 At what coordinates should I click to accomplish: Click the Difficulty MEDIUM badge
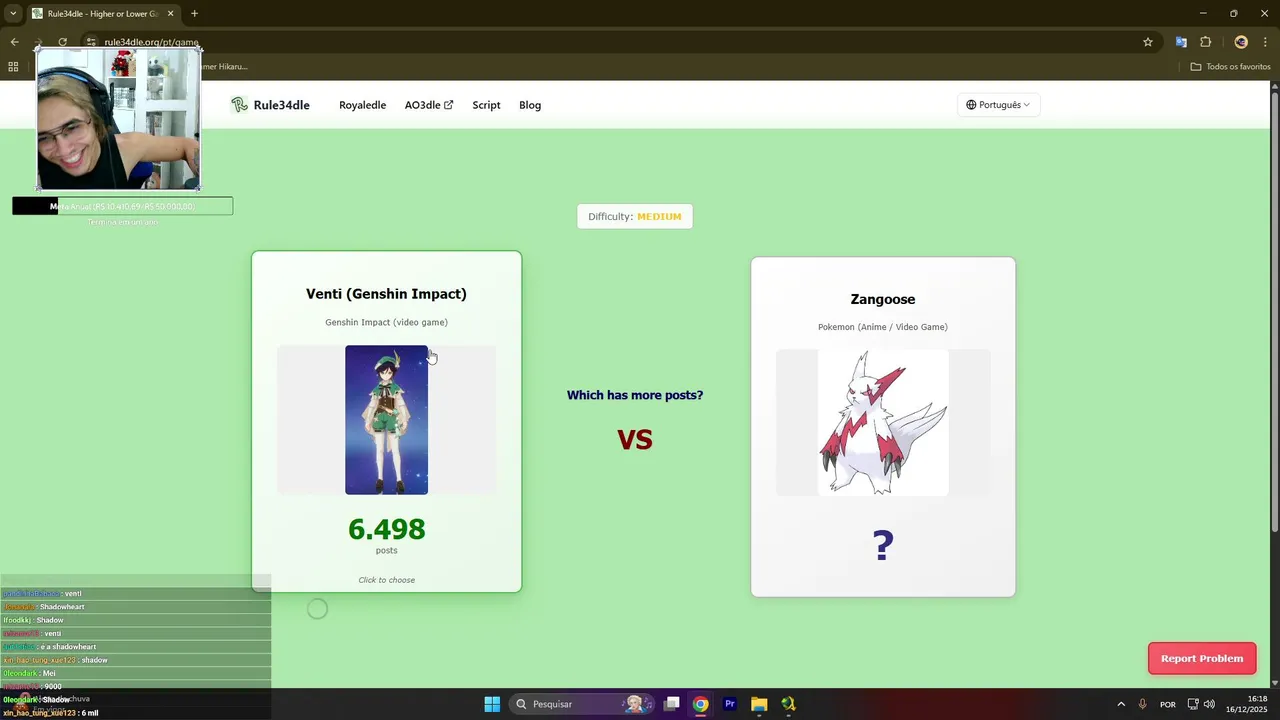pos(635,216)
